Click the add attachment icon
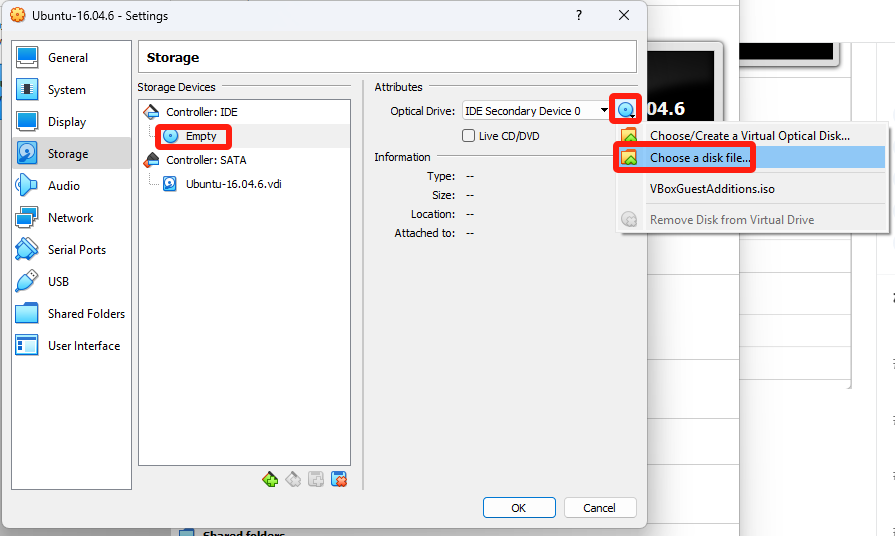 tap(316, 479)
